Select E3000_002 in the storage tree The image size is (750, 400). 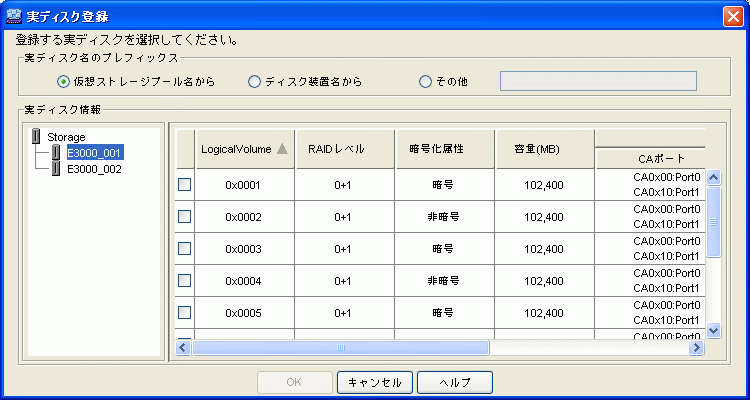tap(94, 169)
